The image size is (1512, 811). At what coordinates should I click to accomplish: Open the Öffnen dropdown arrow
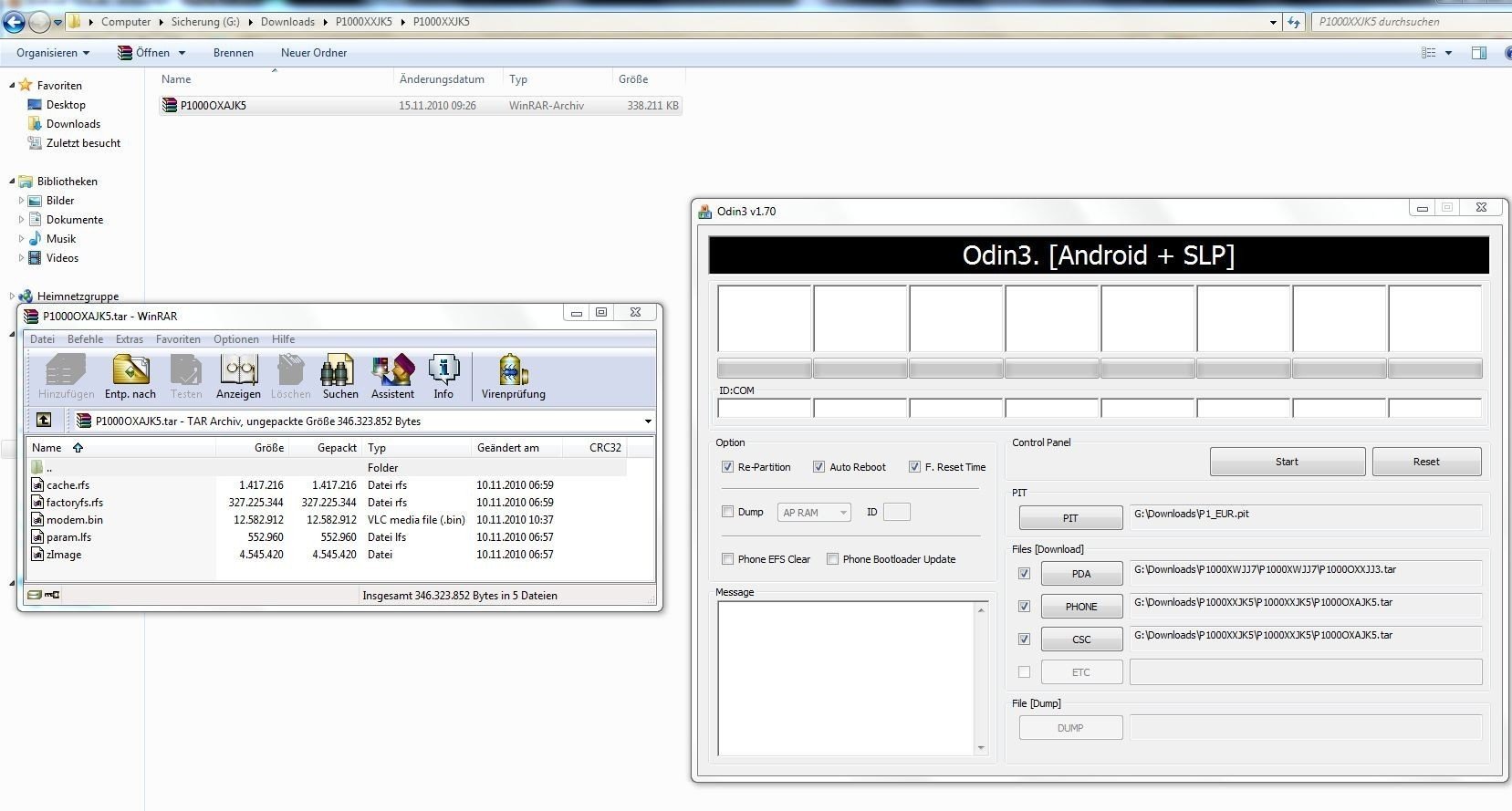pos(182,53)
